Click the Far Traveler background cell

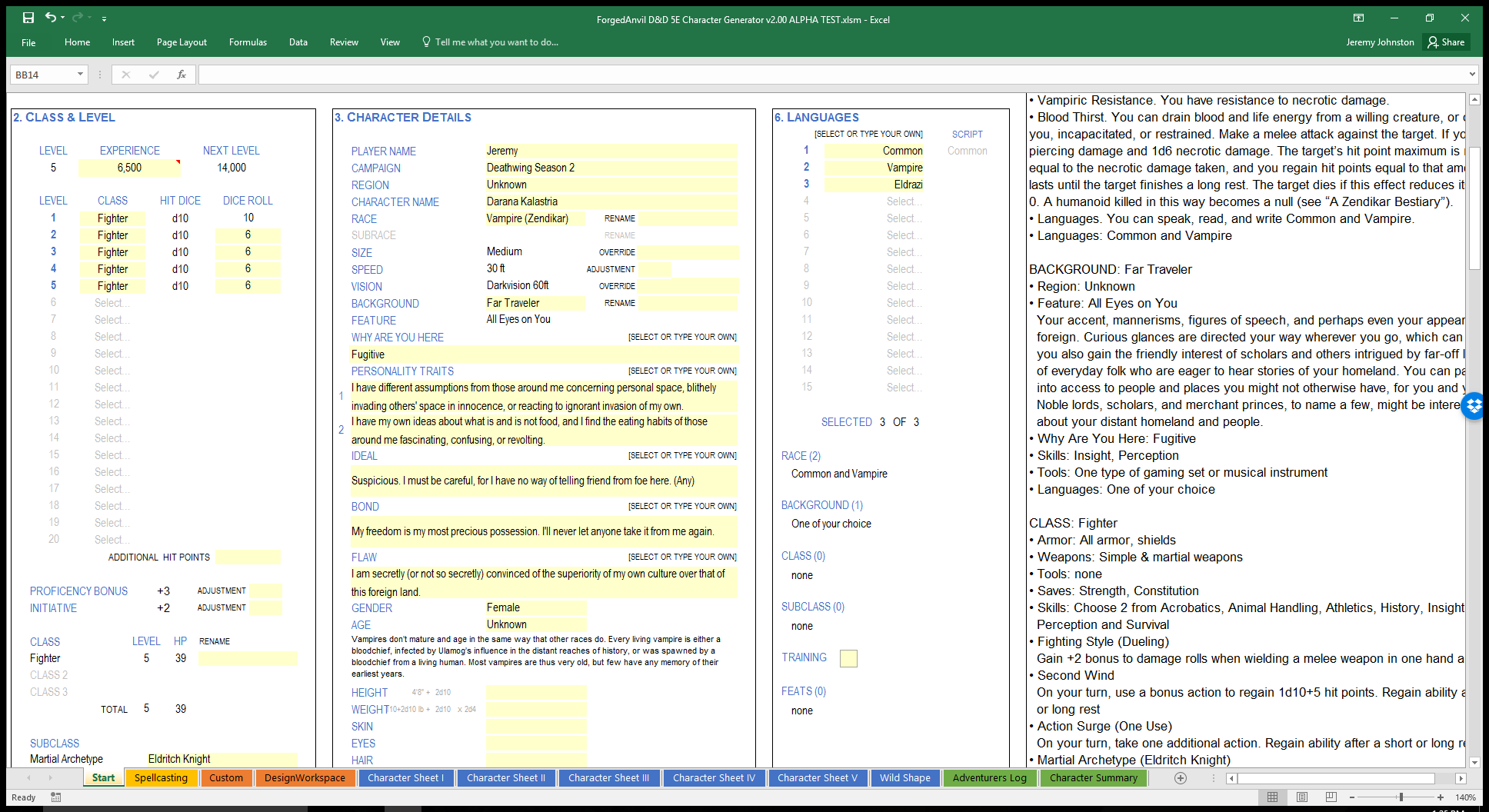pyautogui.click(x=535, y=303)
